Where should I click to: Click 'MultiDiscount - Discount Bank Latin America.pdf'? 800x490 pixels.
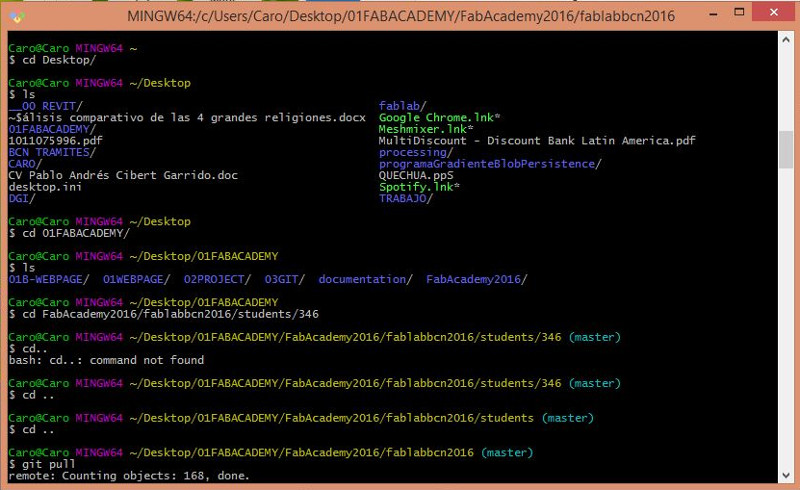[537, 140]
